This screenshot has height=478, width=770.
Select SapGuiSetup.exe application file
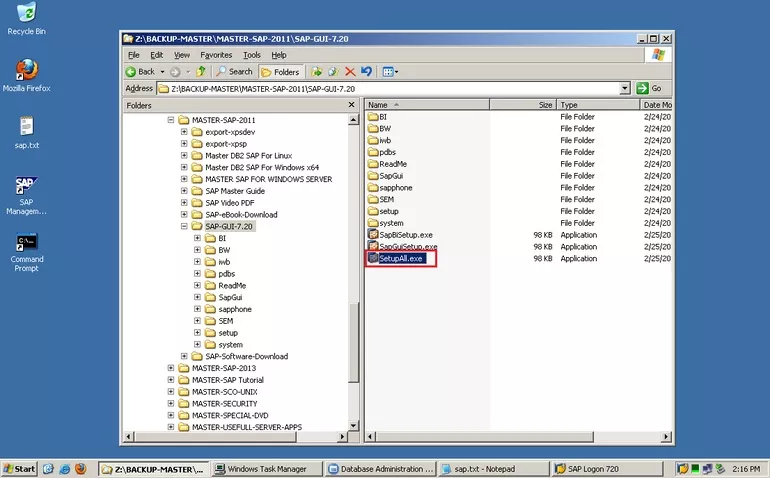[x=403, y=247]
